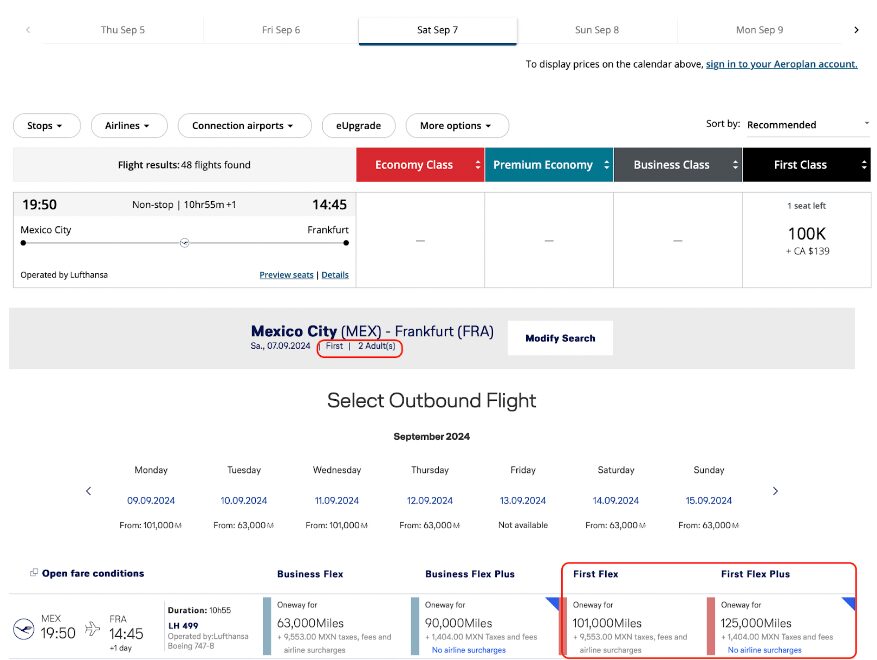Advance to next week after Sunday 15.09.2024

[775, 491]
